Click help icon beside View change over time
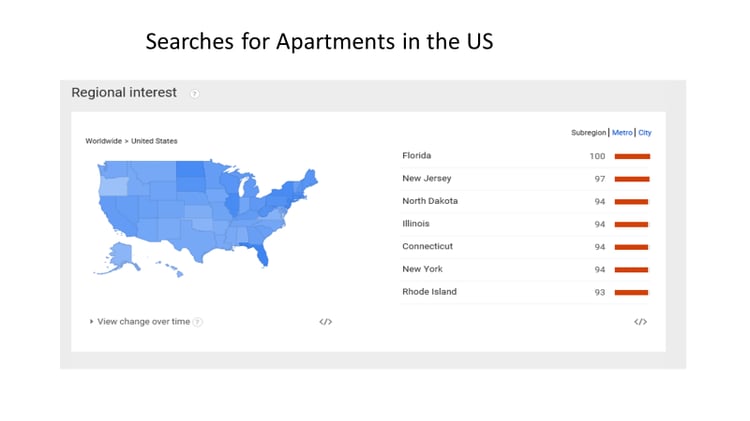The height and width of the screenshot is (421, 750). point(198,322)
